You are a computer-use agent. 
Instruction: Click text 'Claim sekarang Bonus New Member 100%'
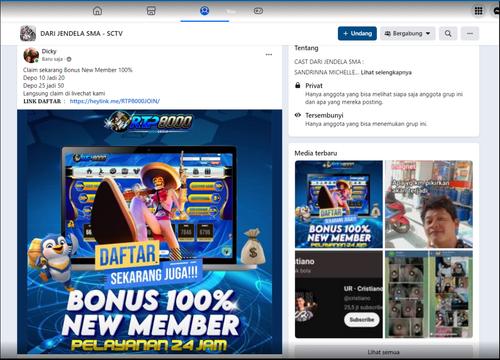78,70
